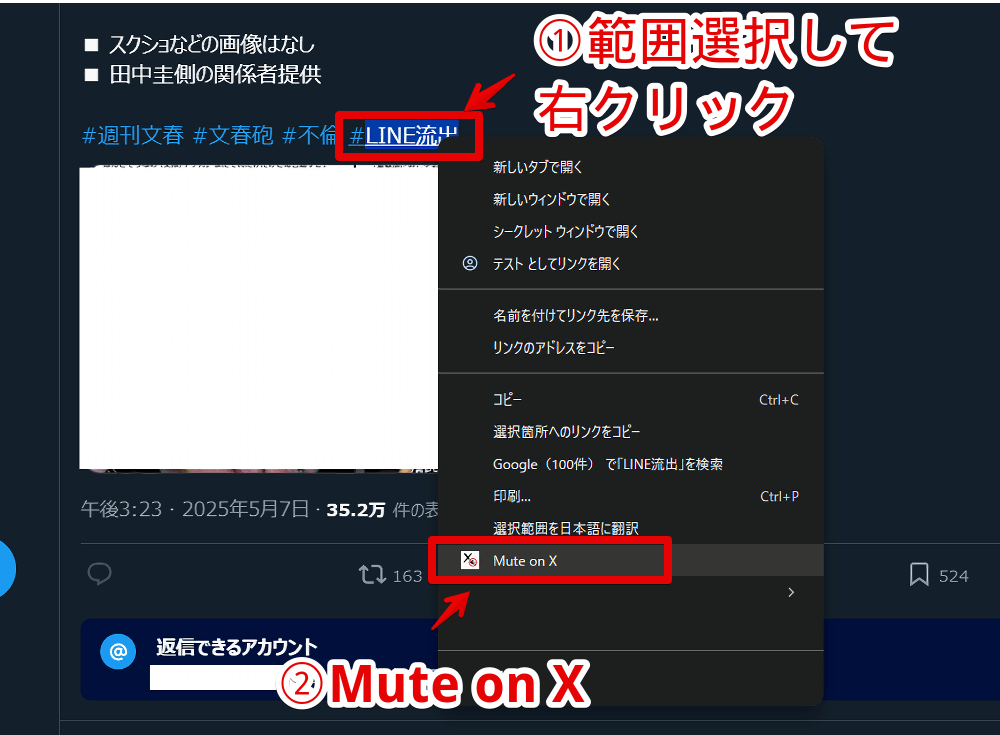Click bookmark icon showing 524
The width and height of the screenshot is (1000, 735).
point(919,575)
